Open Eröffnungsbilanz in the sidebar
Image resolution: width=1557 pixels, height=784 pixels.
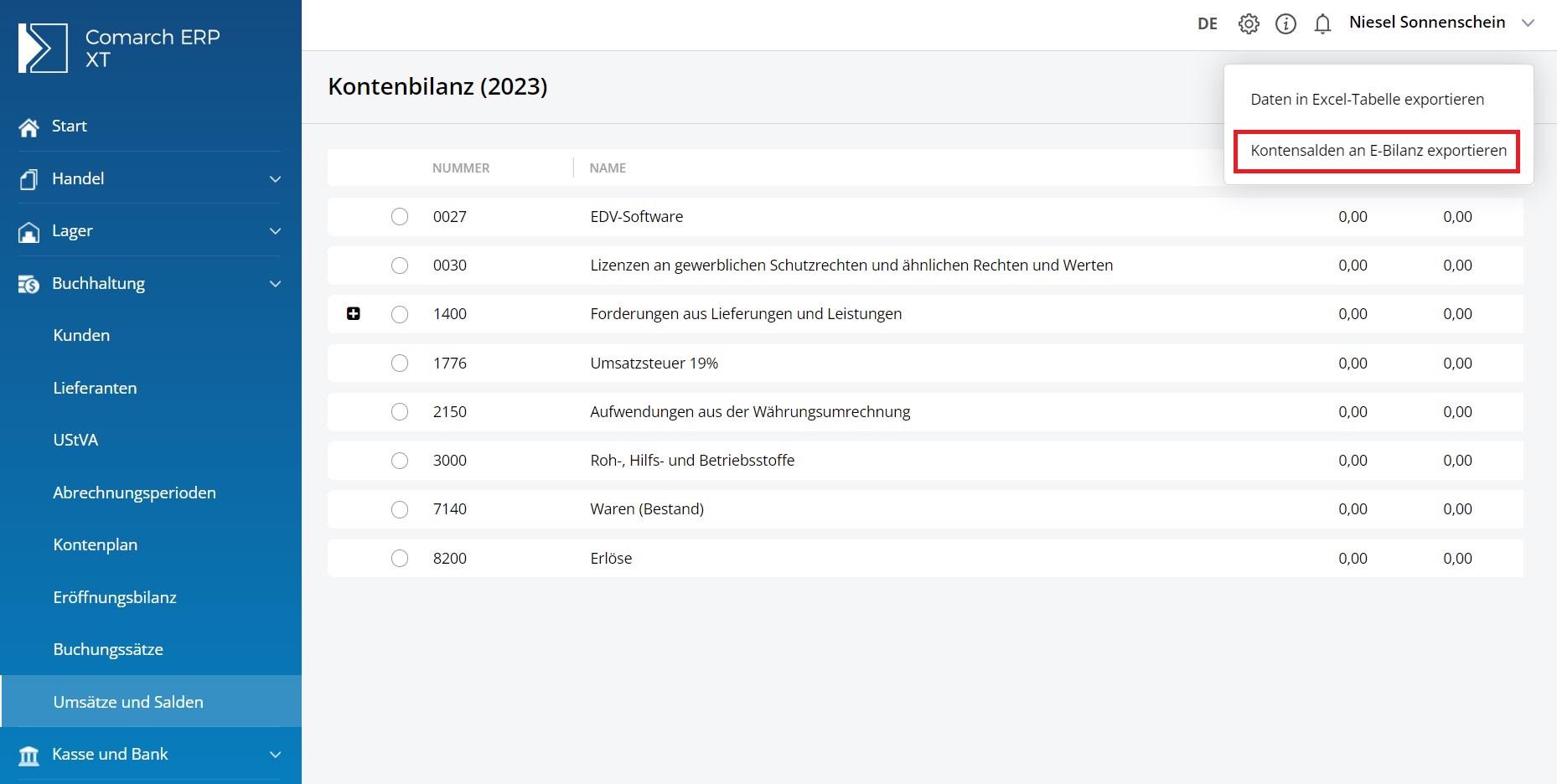point(115,597)
